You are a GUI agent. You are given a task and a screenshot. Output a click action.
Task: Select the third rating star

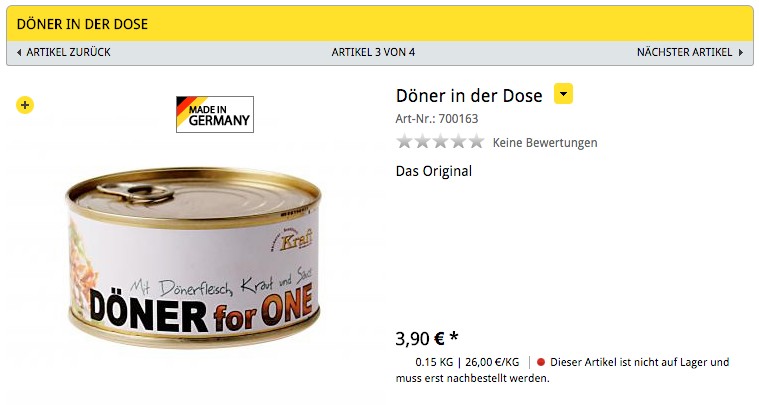pyautogui.click(x=440, y=141)
